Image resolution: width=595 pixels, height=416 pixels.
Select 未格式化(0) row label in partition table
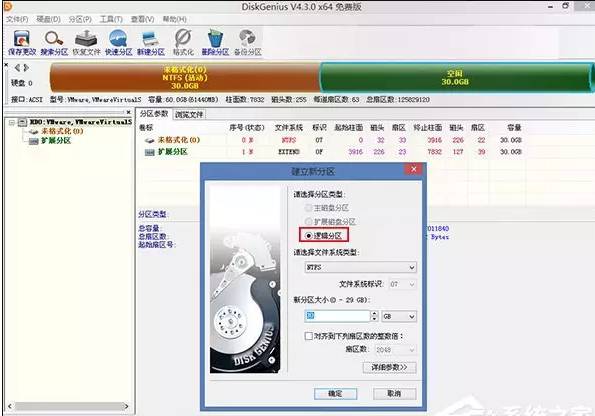coord(179,140)
